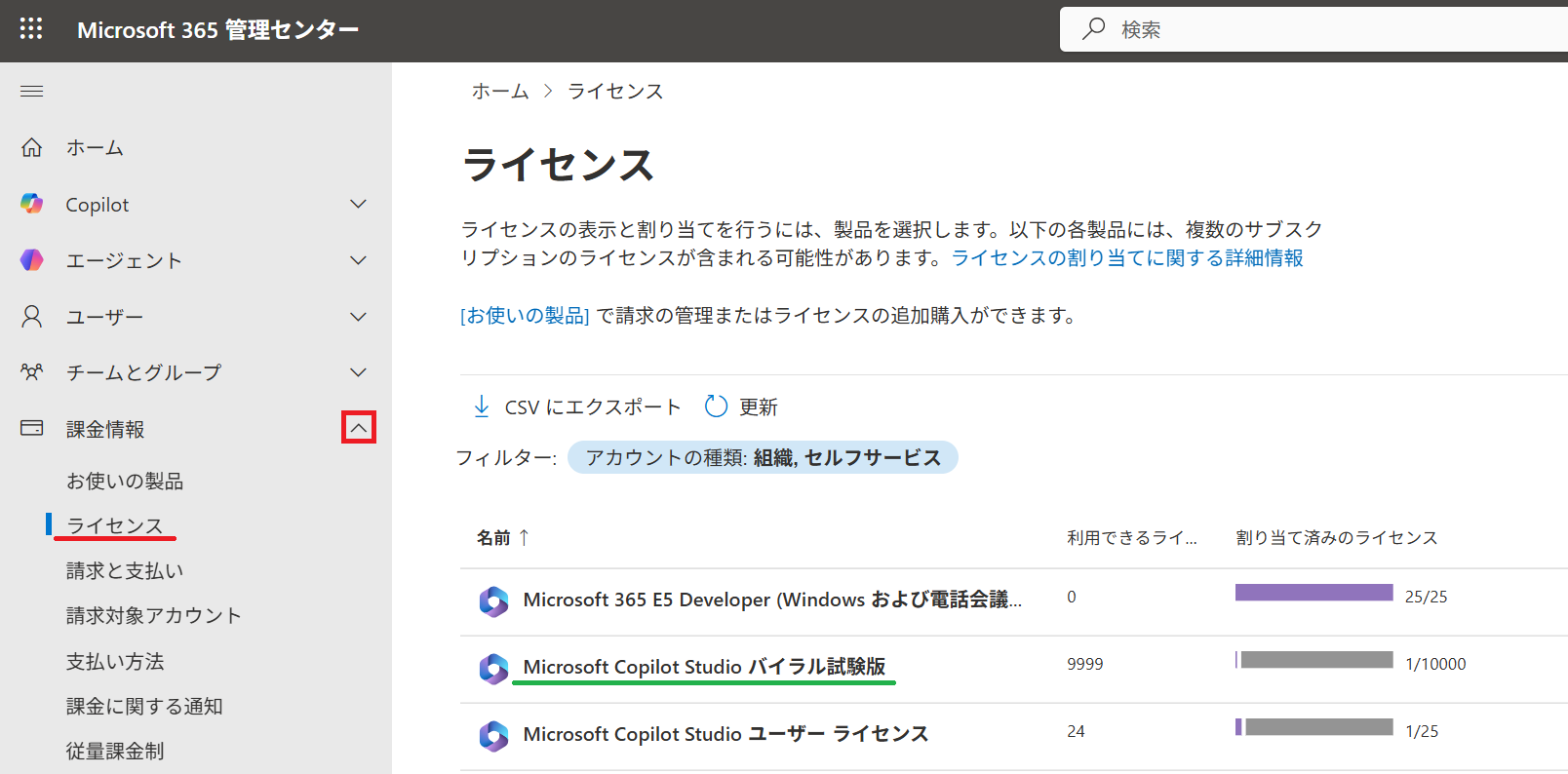Click the Copilot Studio ユーザー ライセンス product icon
The width and height of the screenshot is (1568, 774).
coord(494,736)
